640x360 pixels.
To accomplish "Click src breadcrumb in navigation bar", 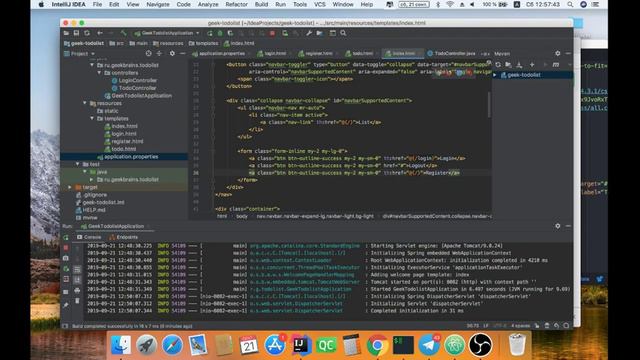I will [117, 43].
